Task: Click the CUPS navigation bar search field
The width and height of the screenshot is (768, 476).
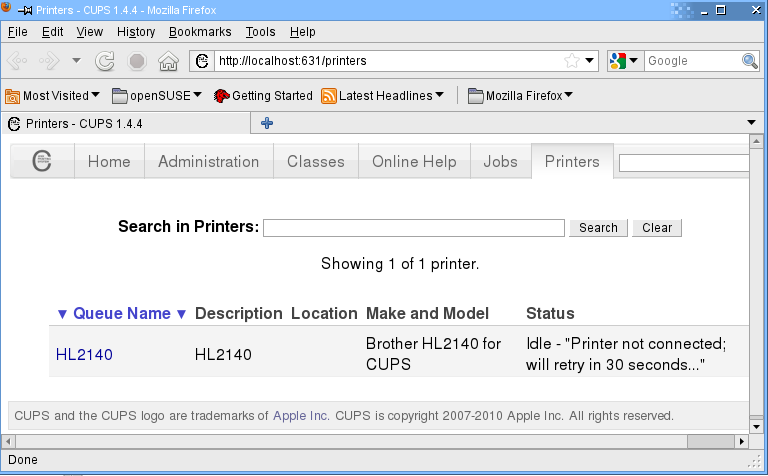Action: tap(684, 163)
